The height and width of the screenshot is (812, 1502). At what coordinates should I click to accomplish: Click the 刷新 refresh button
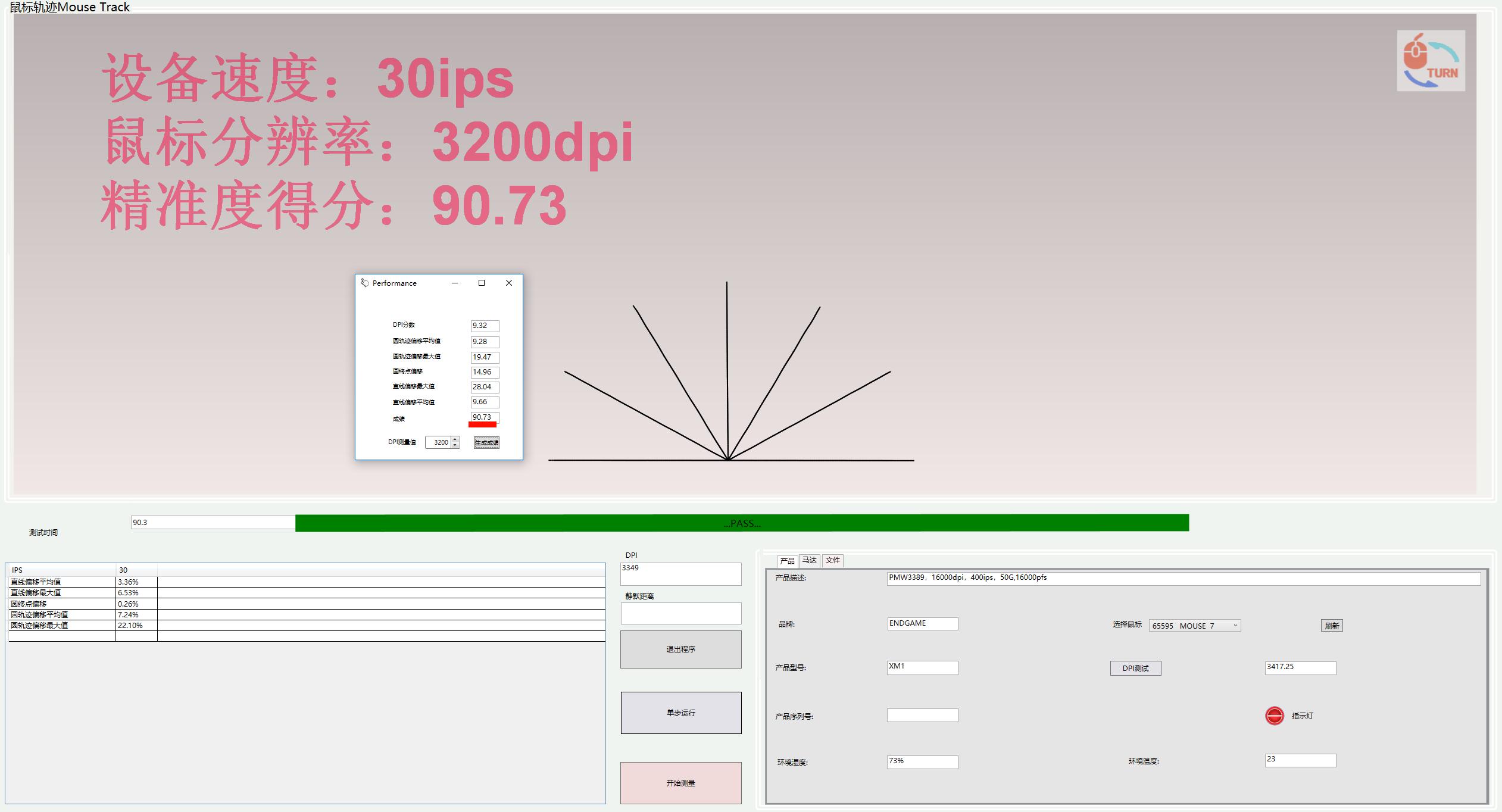(1332, 625)
